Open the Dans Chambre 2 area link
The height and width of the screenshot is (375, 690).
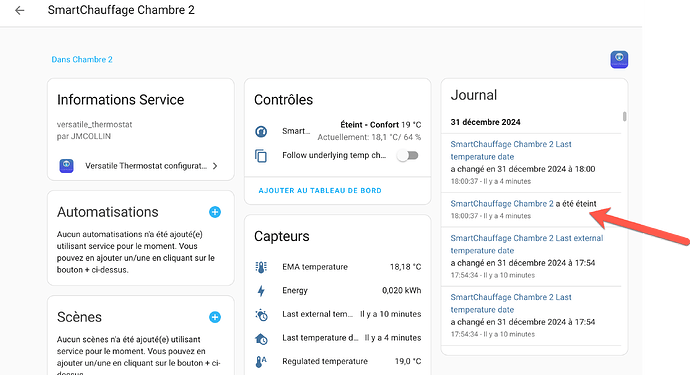[x=82, y=59]
